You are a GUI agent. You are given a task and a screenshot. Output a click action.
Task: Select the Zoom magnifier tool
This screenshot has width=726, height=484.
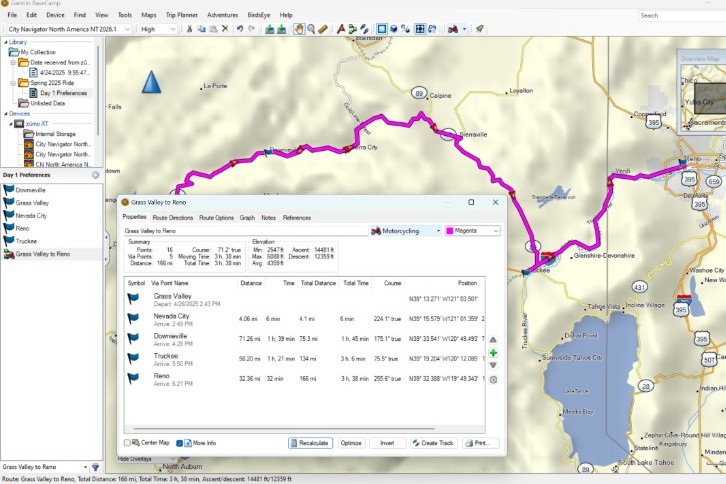click(x=311, y=29)
